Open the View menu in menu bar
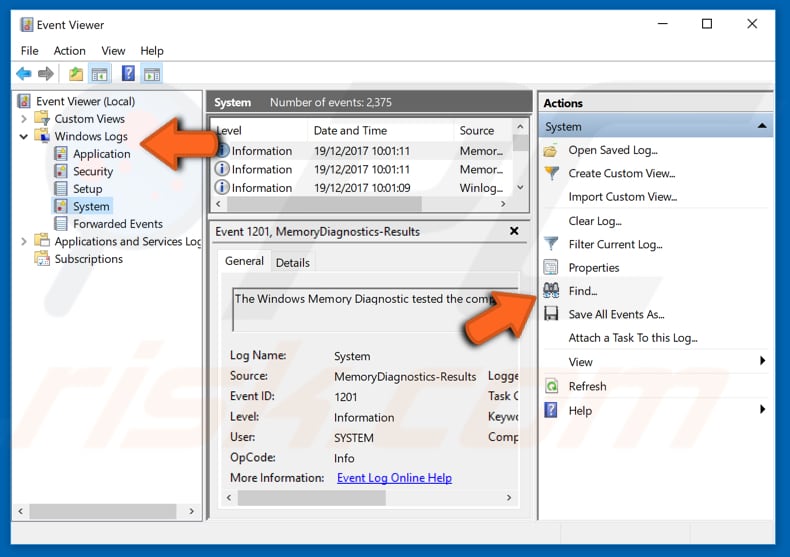This screenshot has width=790, height=557. pyautogui.click(x=113, y=51)
